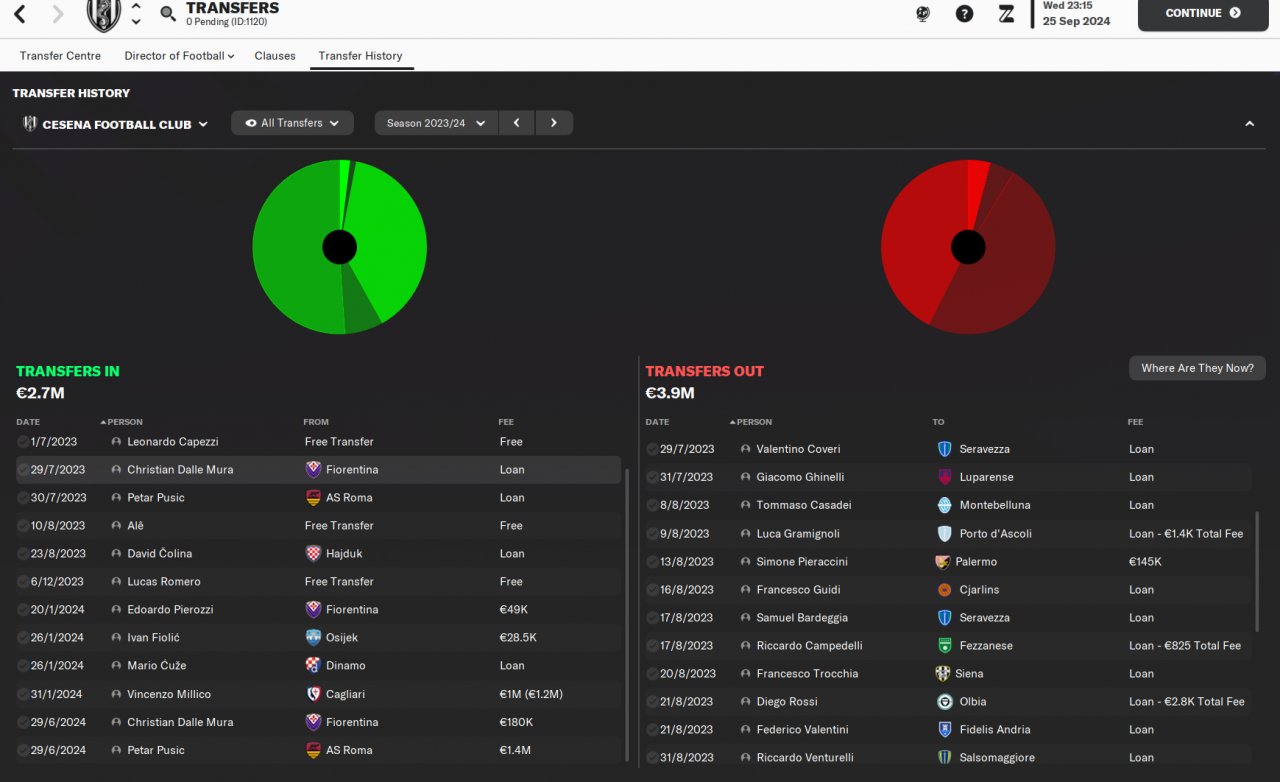Click the Montebelluna club badge

[x=944, y=505]
